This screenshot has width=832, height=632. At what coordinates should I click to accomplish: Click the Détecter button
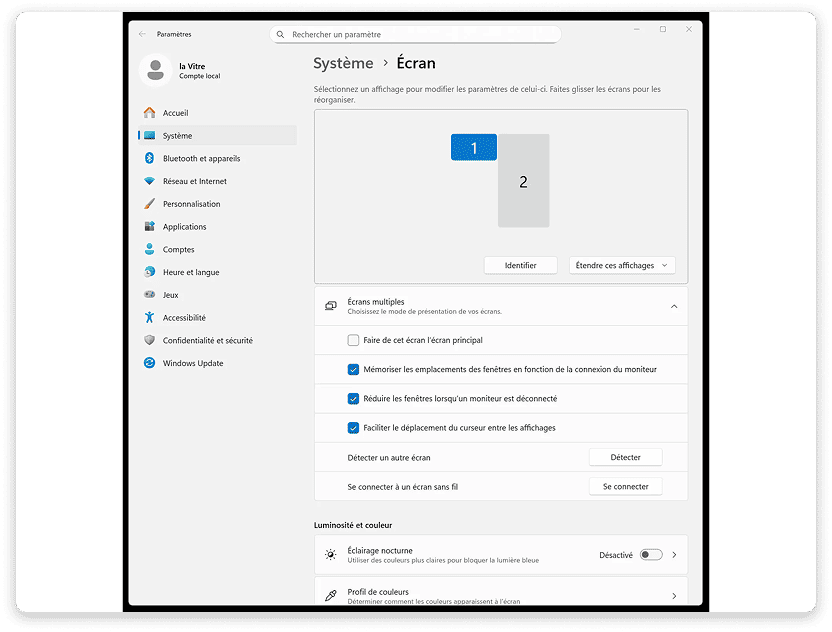(x=626, y=457)
